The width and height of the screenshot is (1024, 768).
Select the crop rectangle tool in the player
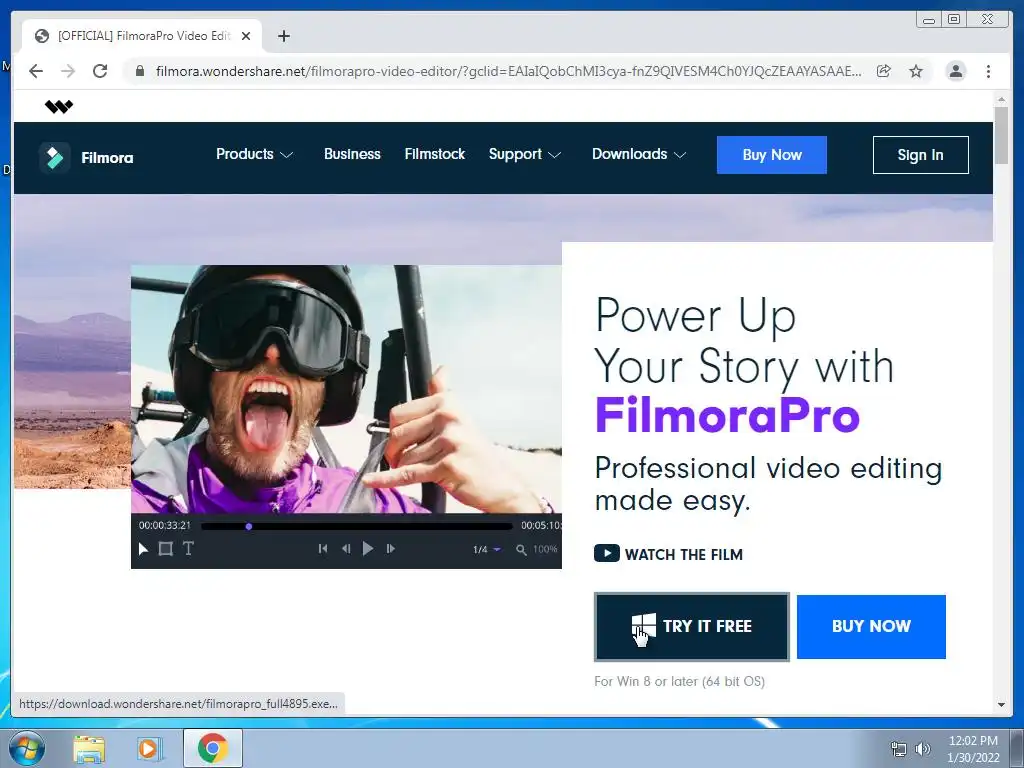click(166, 549)
